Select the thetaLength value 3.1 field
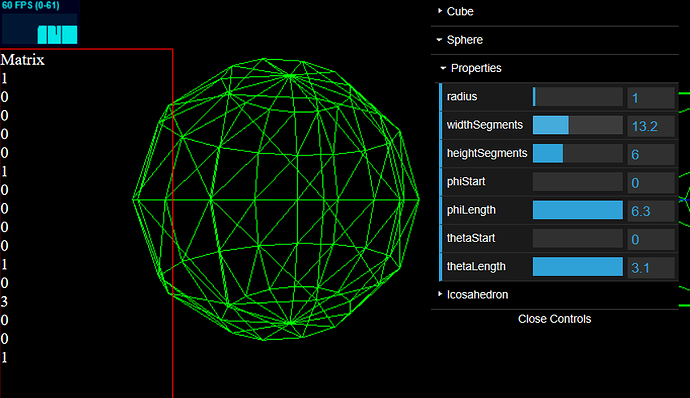Image resolution: width=690 pixels, height=398 pixels. (x=651, y=268)
